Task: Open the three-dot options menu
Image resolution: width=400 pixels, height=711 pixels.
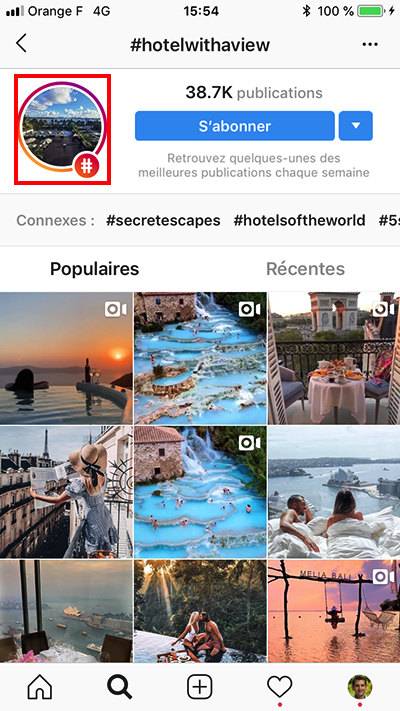Action: pyautogui.click(x=370, y=44)
